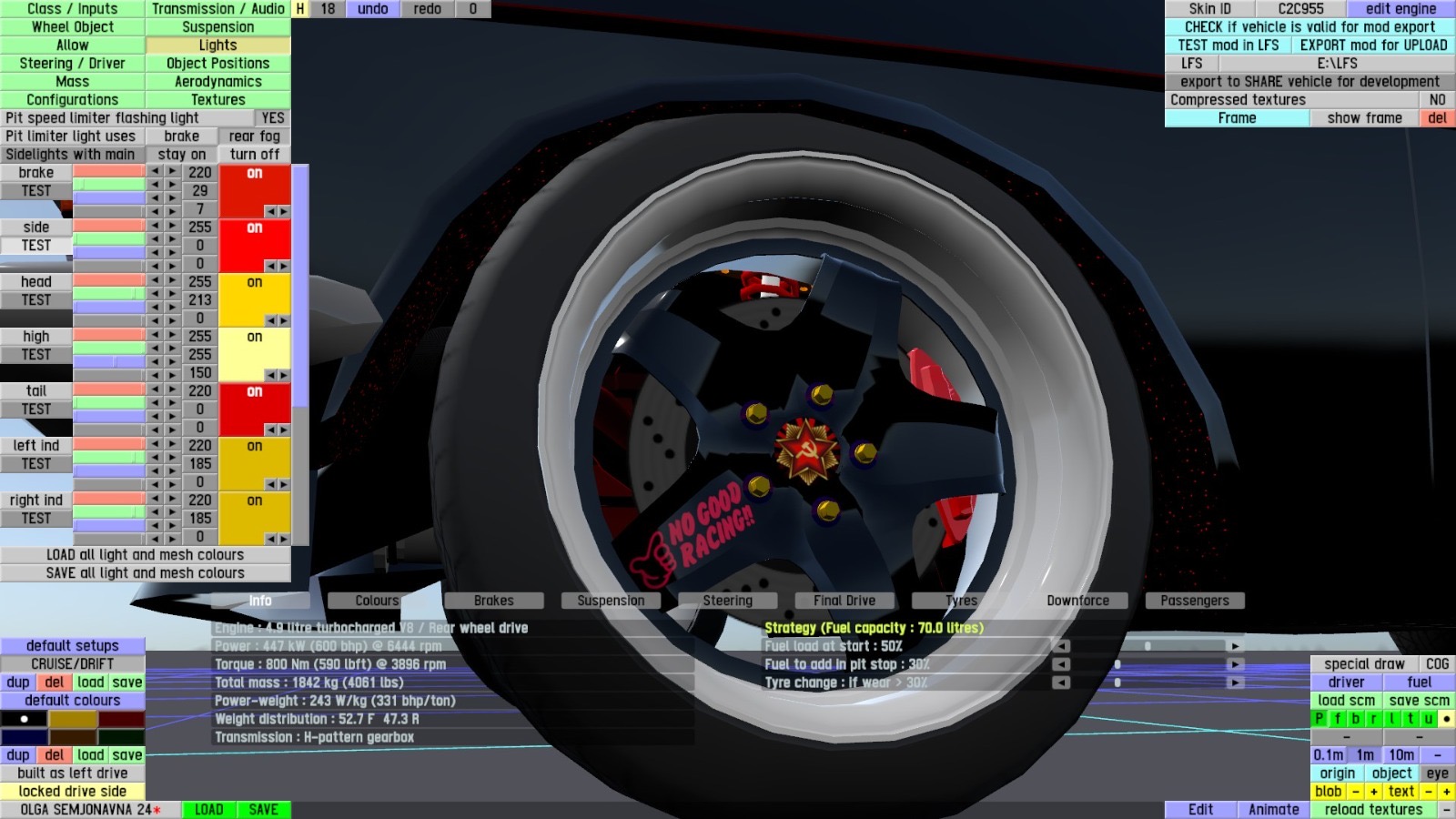This screenshot has height=819, width=1456.
Task: Click head light green value 213
Action: pyautogui.click(x=200, y=300)
